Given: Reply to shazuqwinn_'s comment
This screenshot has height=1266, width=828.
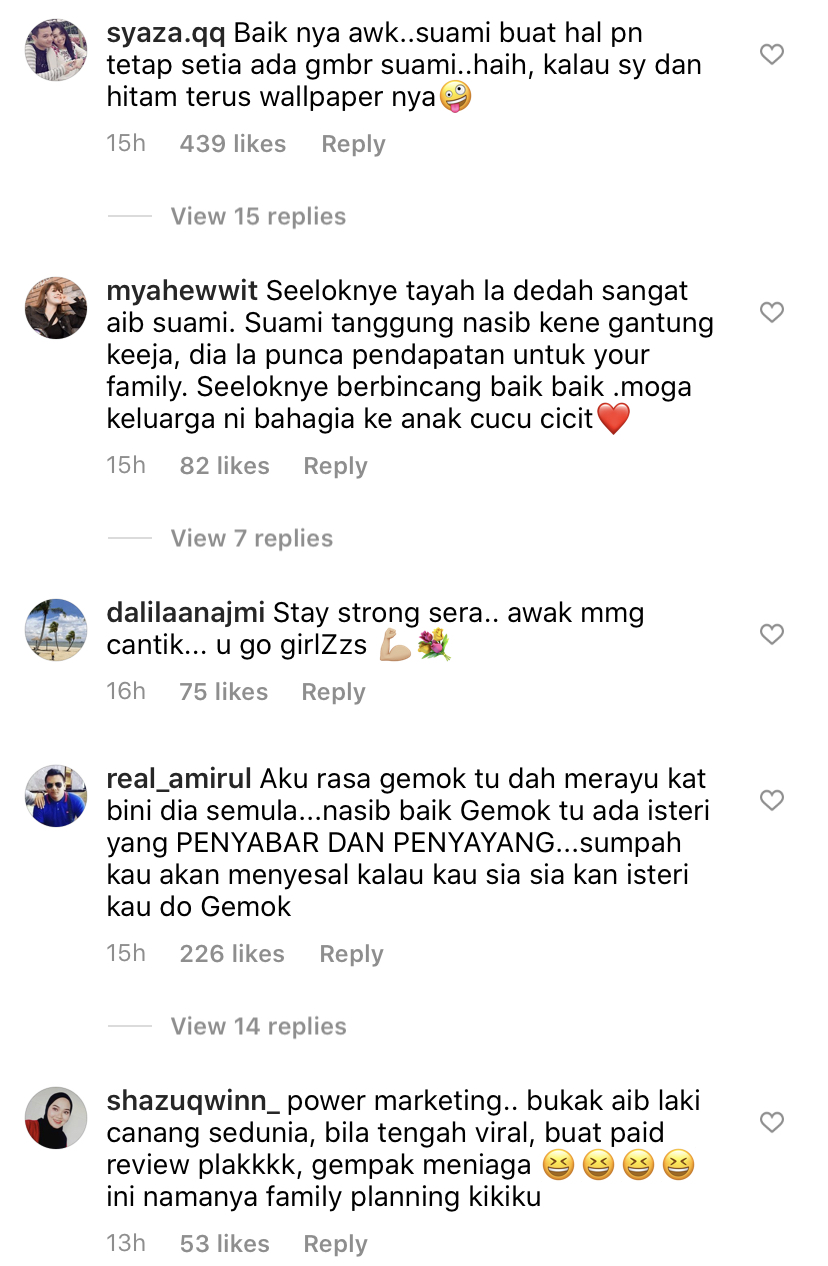Looking at the screenshot, I should 335,1244.
